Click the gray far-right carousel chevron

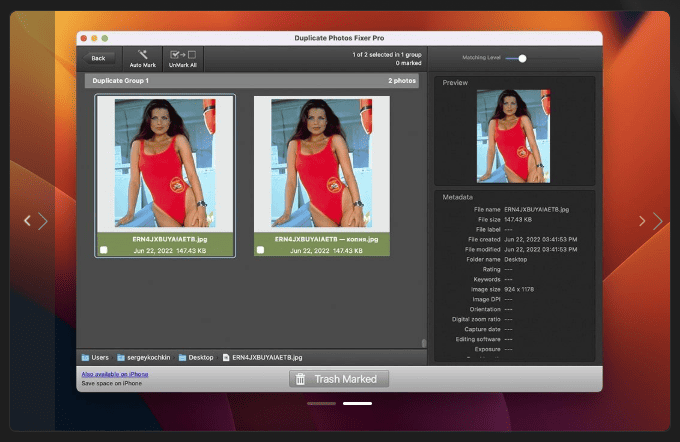click(x=657, y=221)
